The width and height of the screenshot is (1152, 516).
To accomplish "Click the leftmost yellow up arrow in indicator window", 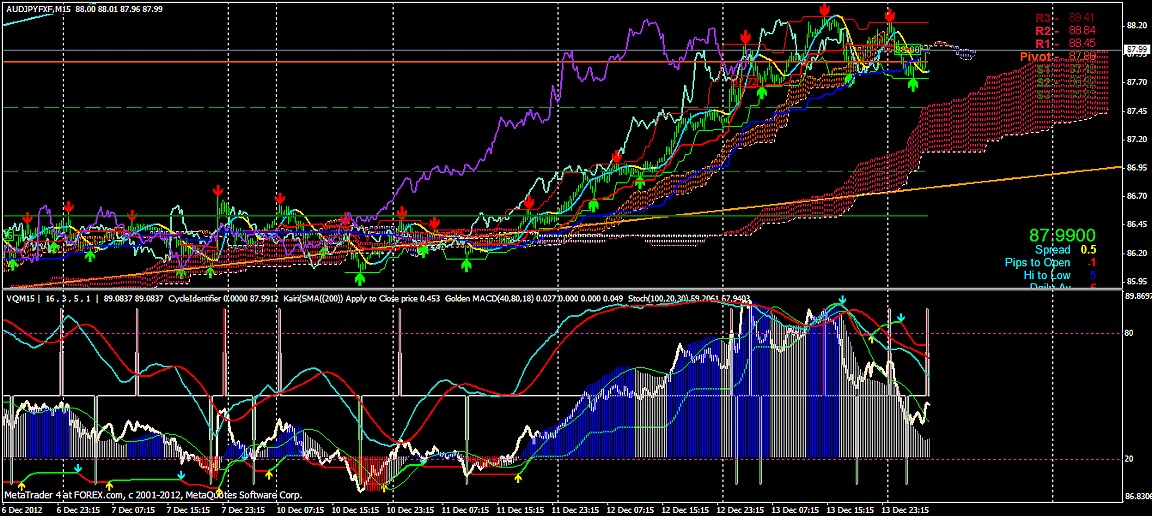I will click(22, 485).
